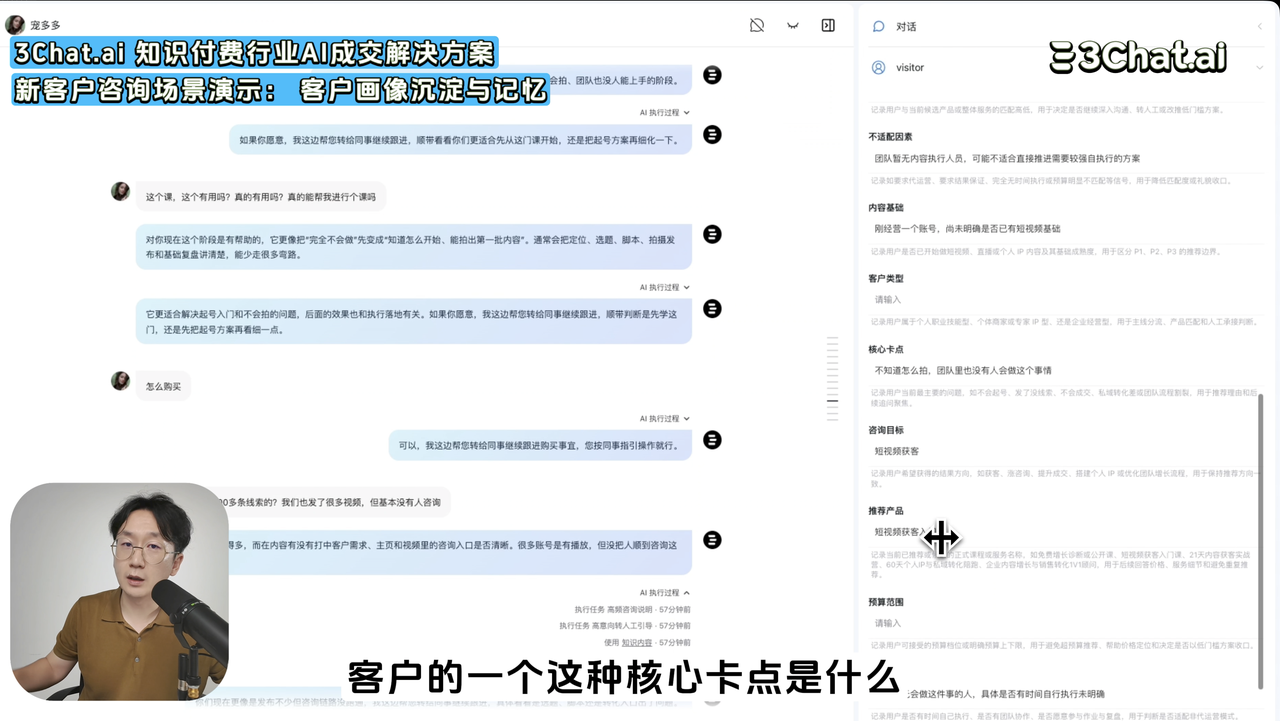Click the 内容基础 field label
Viewport: 1280px width, 721px height.
coord(886,207)
